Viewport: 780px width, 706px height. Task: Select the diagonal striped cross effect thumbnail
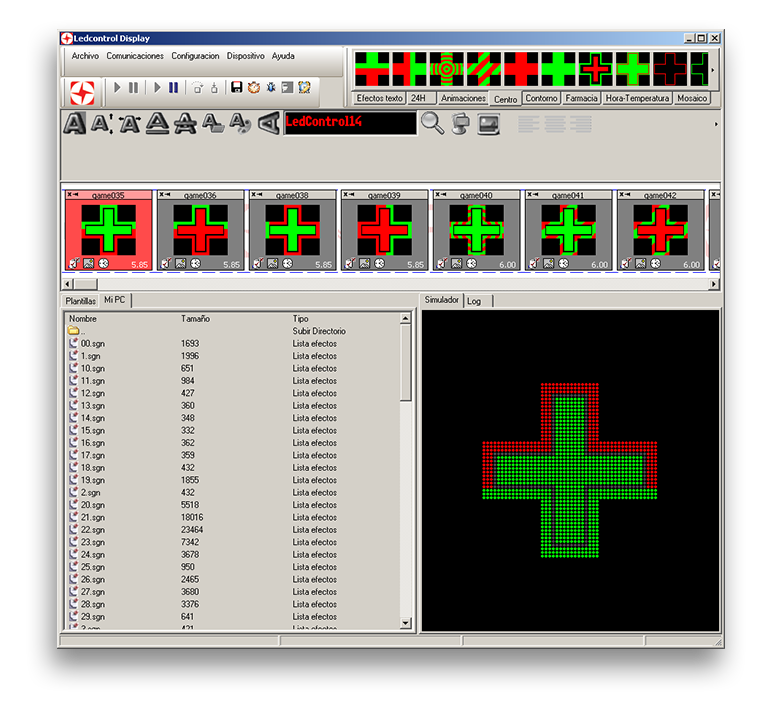[x=484, y=69]
